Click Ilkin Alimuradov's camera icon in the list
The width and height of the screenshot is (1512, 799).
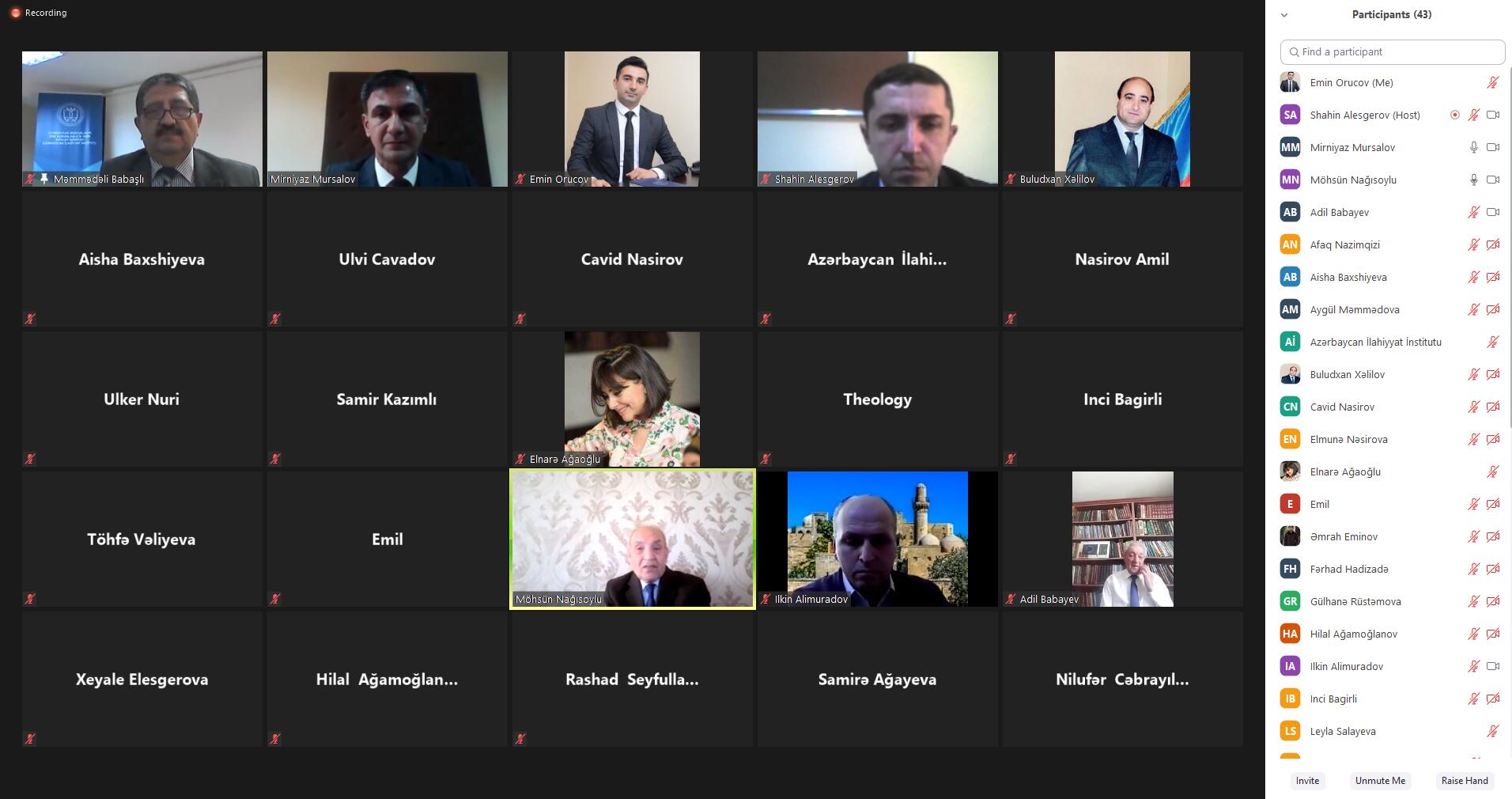click(1493, 666)
